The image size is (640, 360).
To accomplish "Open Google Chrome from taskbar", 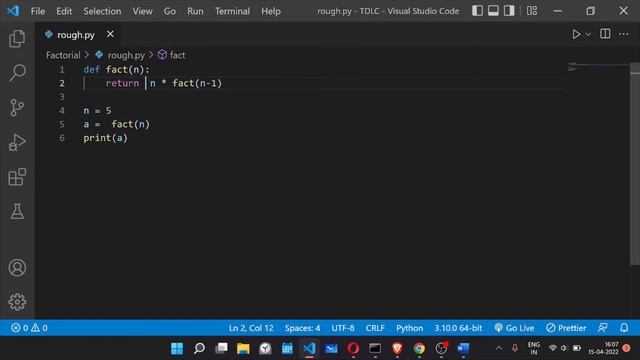I will coord(419,349).
